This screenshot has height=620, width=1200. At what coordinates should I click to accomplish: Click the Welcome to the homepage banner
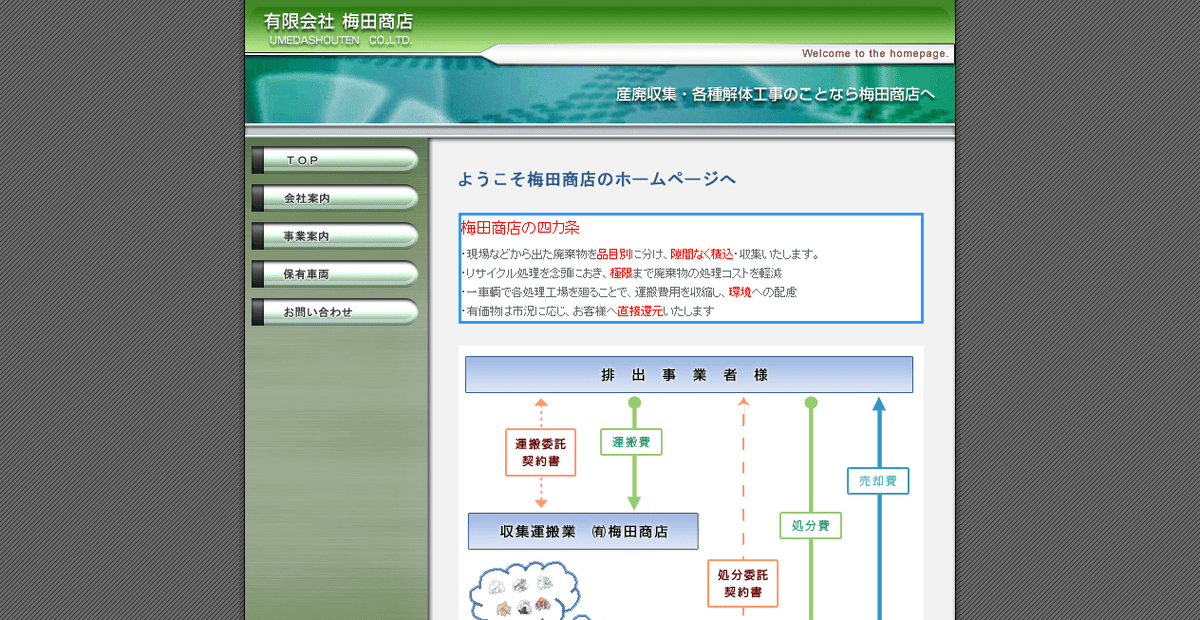click(x=872, y=53)
